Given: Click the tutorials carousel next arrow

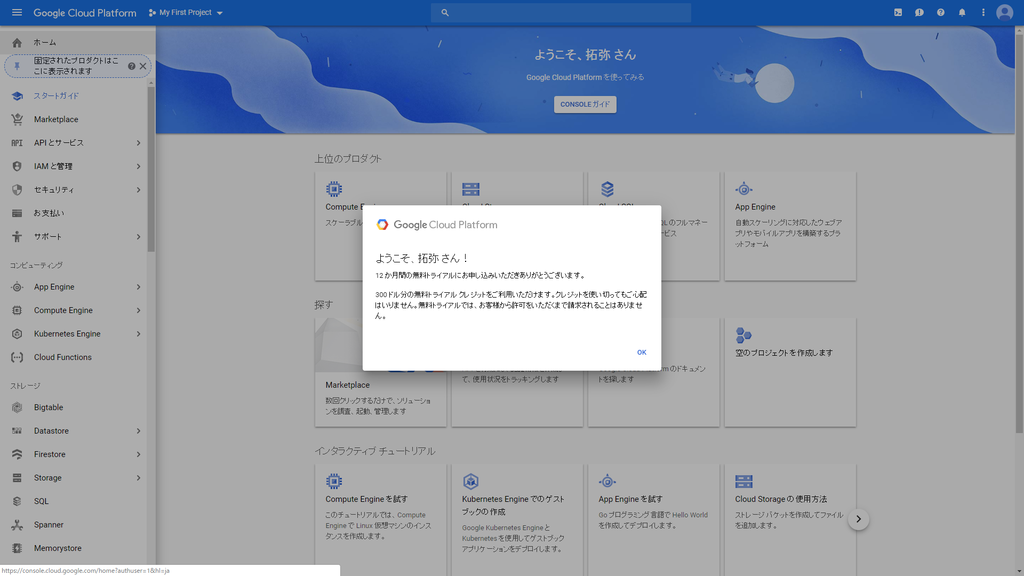Looking at the screenshot, I should coord(858,519).
